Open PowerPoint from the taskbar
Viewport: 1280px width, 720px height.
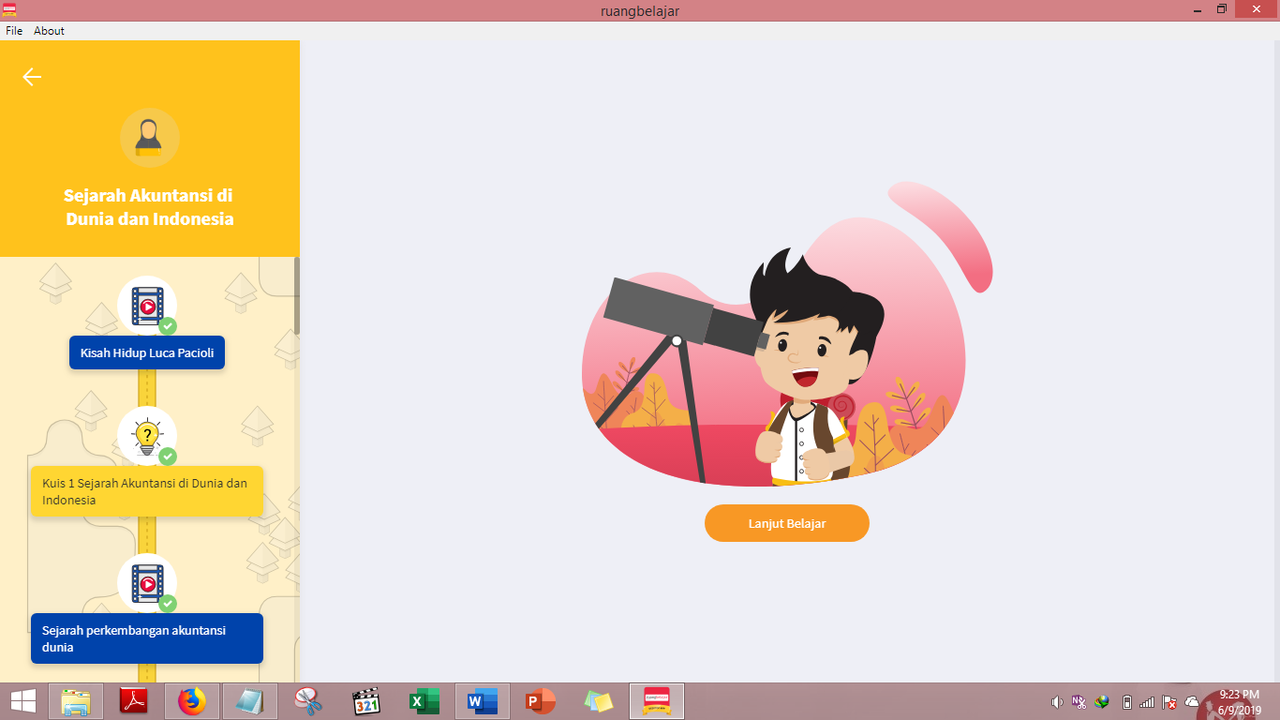click(540, 701)
